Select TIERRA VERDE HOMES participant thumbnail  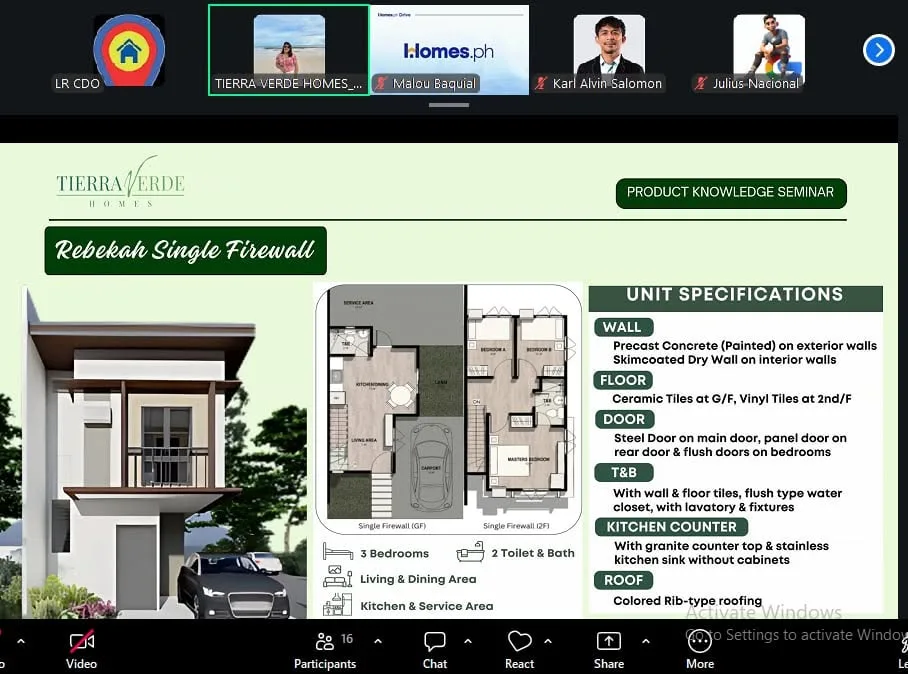click(289, 50)
